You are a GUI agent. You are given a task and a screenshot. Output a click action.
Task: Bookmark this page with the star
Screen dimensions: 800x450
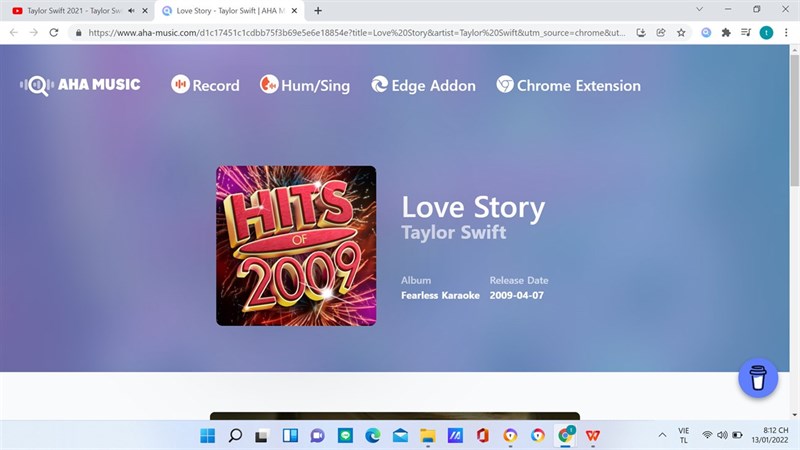click(681, 33)
